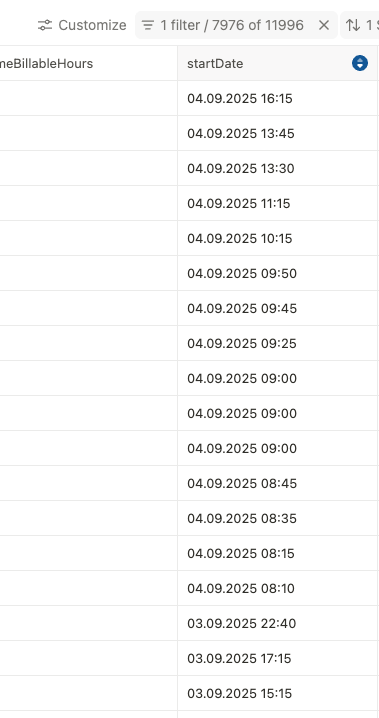Click the sort arrows icon
The image size is (379, 718).
click(353, 25)
